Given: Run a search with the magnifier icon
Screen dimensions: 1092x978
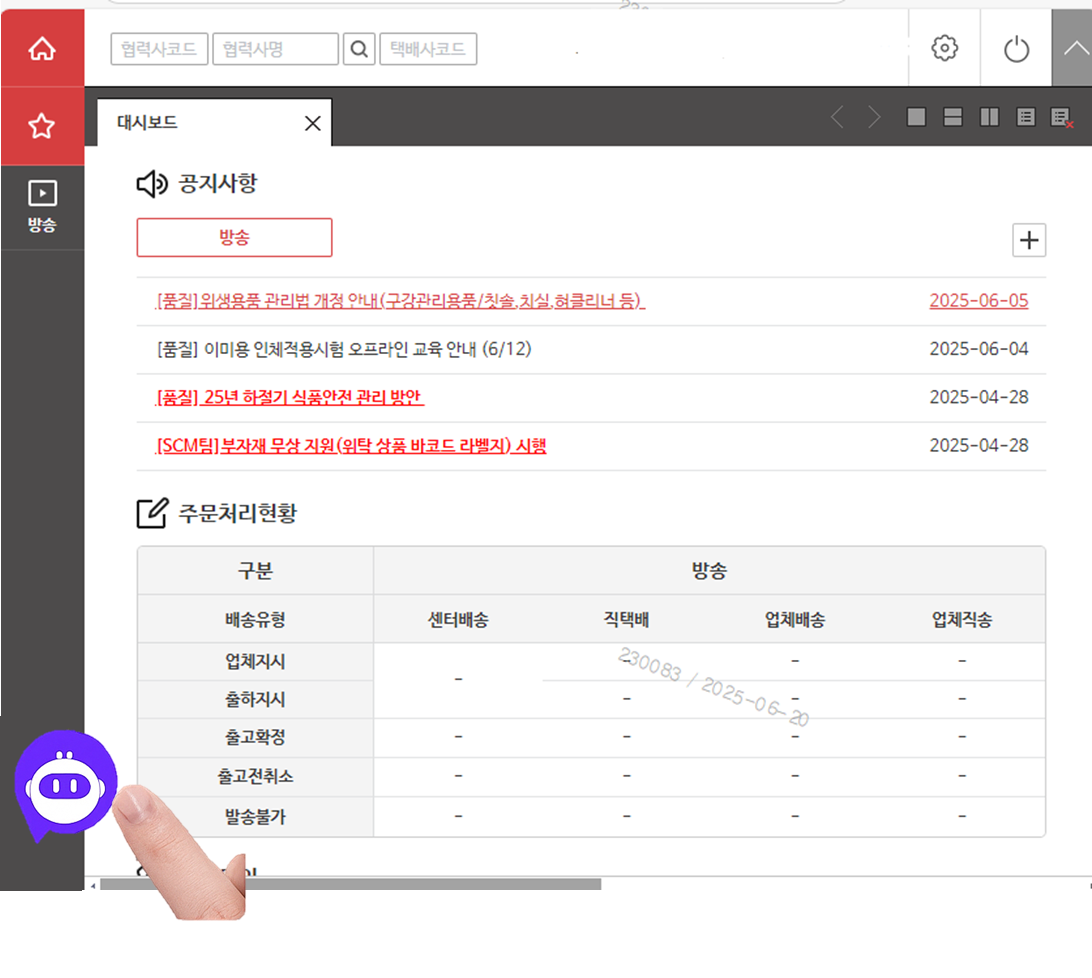Looking at the screenshot, I should [x=359, y=48].
